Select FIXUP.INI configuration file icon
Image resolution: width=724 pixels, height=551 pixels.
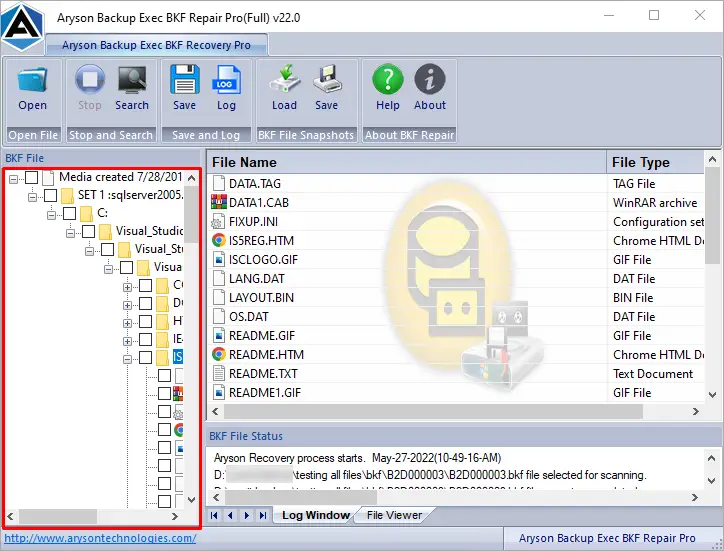(x=218, y=221)
